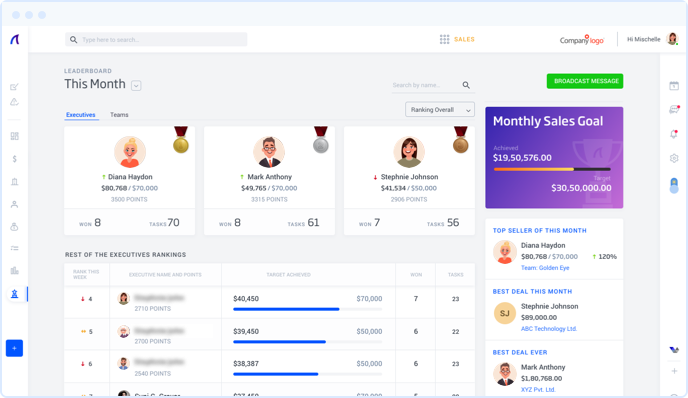Open the Ranking Overall dropdown
Image resolution: width=688 pixels, height=398 pixels.
click(x=440, y=110)
